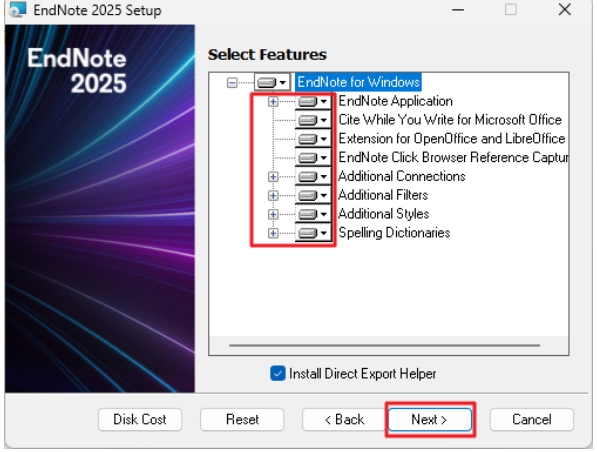Expand the Additional Connections tree node

pyautogui.click(x=273, y=176)
